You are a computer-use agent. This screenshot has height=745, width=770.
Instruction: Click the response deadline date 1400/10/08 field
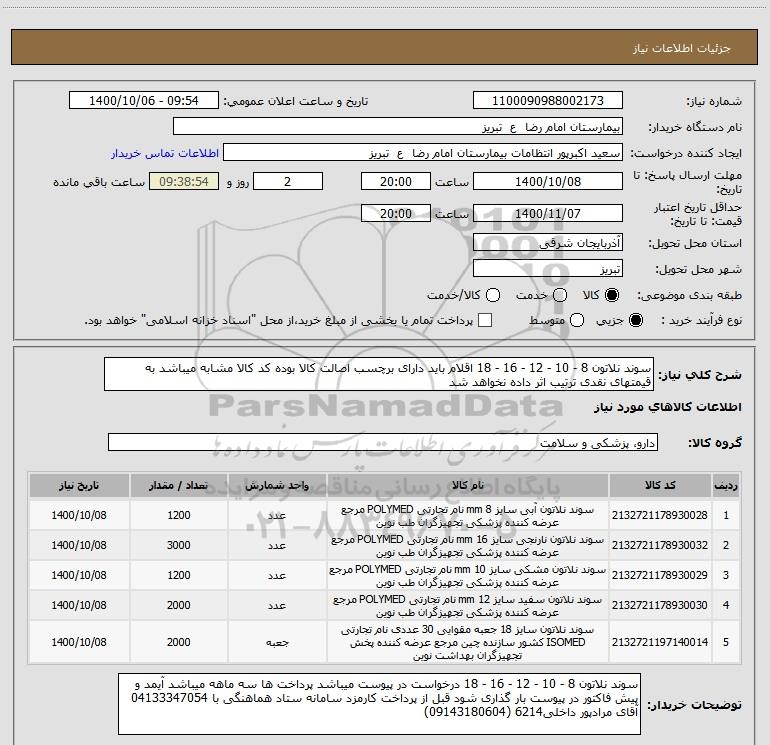pos(548,181)
